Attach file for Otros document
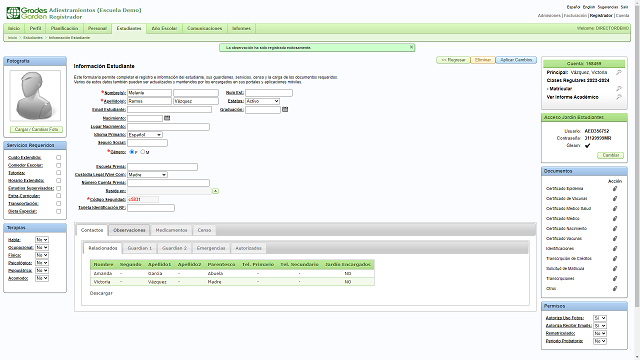Screen dimensions: 640x360 615,289
